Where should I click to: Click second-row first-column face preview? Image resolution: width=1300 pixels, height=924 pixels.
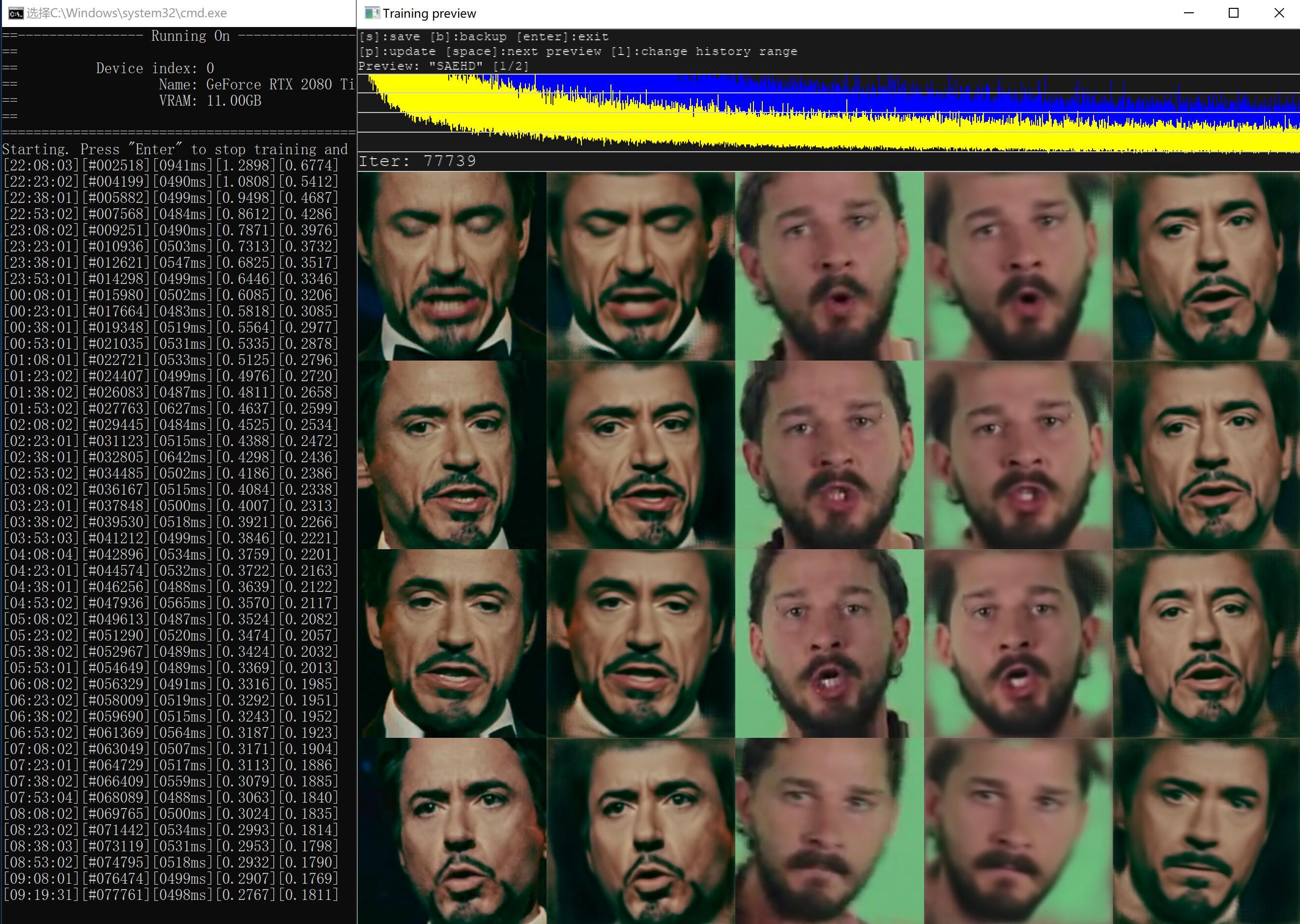tap(452, 455)
